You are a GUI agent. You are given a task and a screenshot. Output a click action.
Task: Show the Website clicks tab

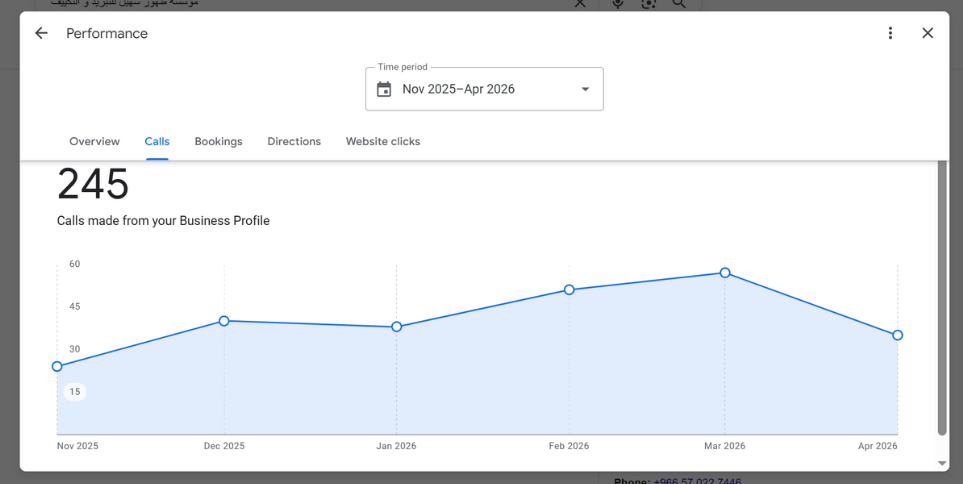[383, 142]
